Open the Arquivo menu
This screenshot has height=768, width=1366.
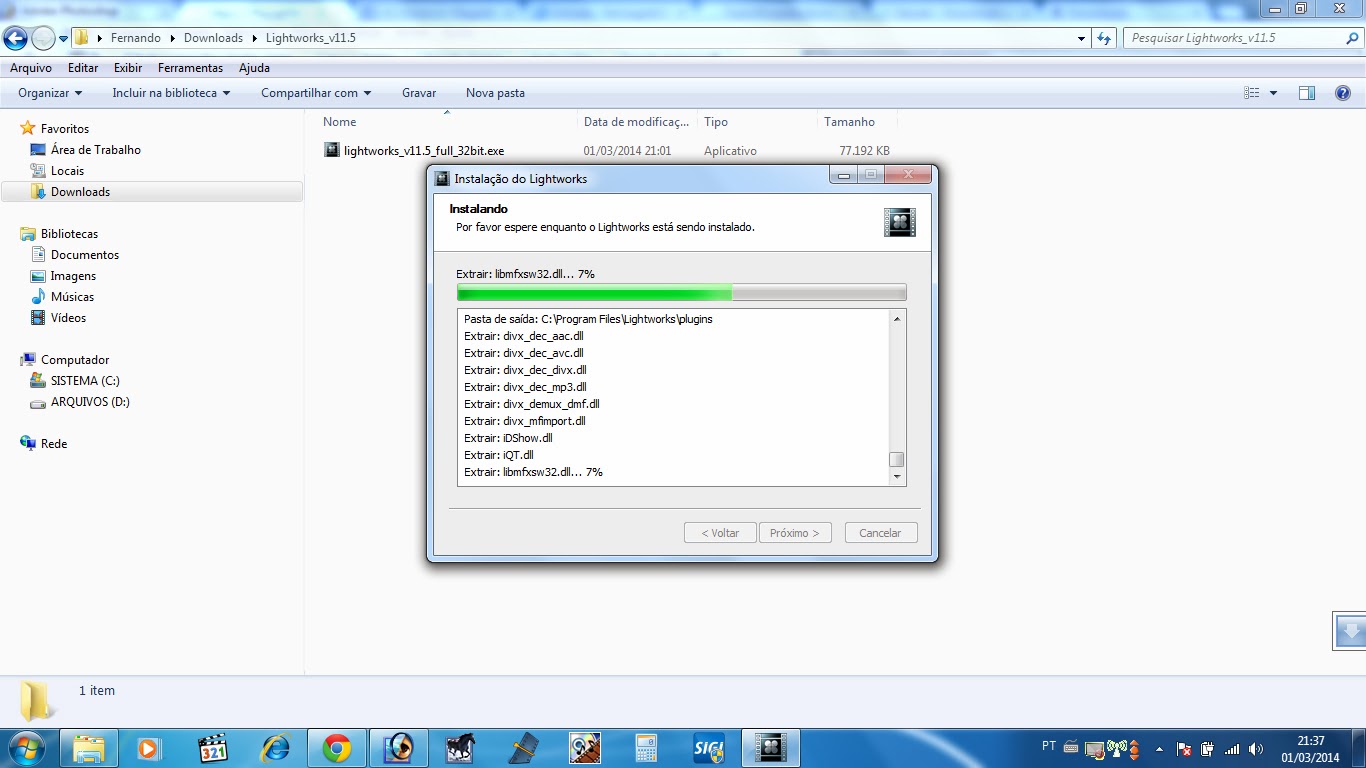(31, 68)
